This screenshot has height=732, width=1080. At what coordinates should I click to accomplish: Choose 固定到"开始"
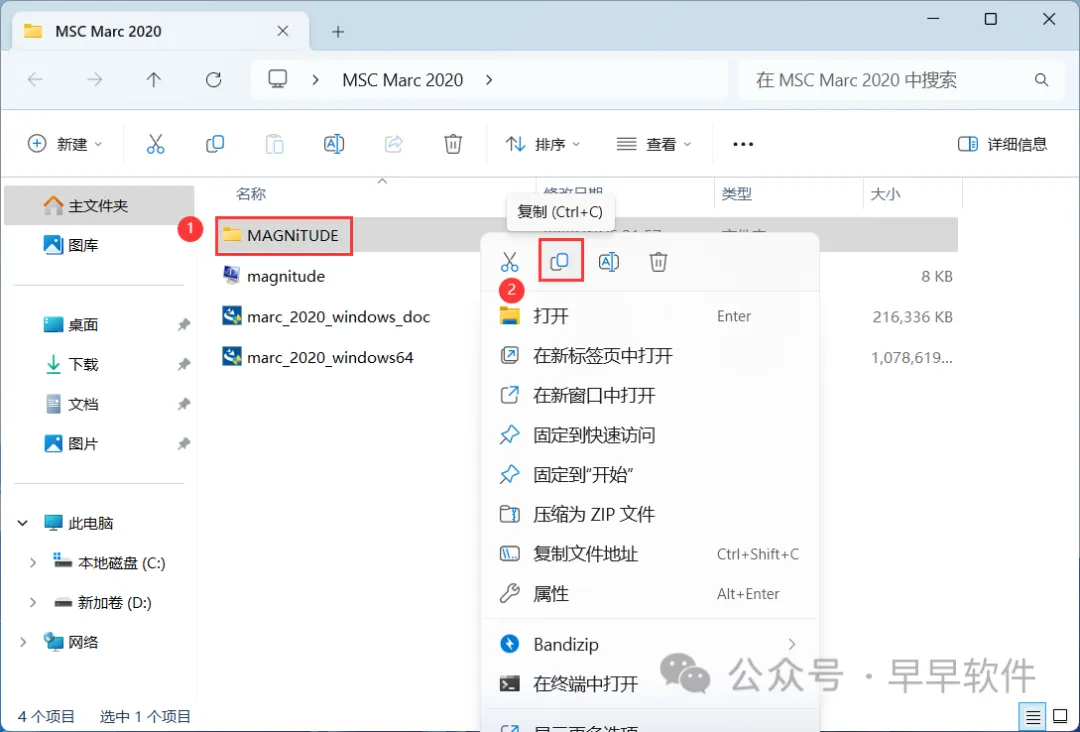[650, 474]
